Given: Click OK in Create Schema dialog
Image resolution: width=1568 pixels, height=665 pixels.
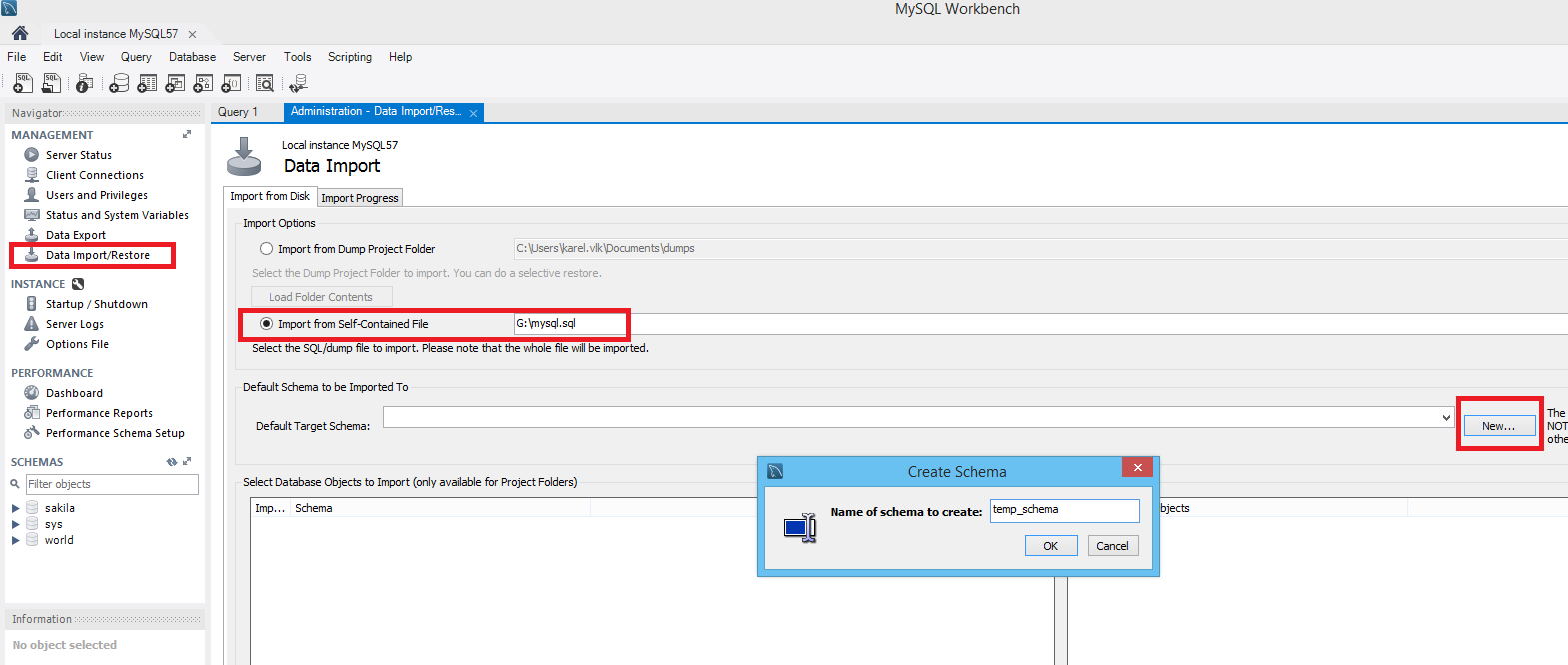Looking at the screenshot, I should [x=1051, y=546].
